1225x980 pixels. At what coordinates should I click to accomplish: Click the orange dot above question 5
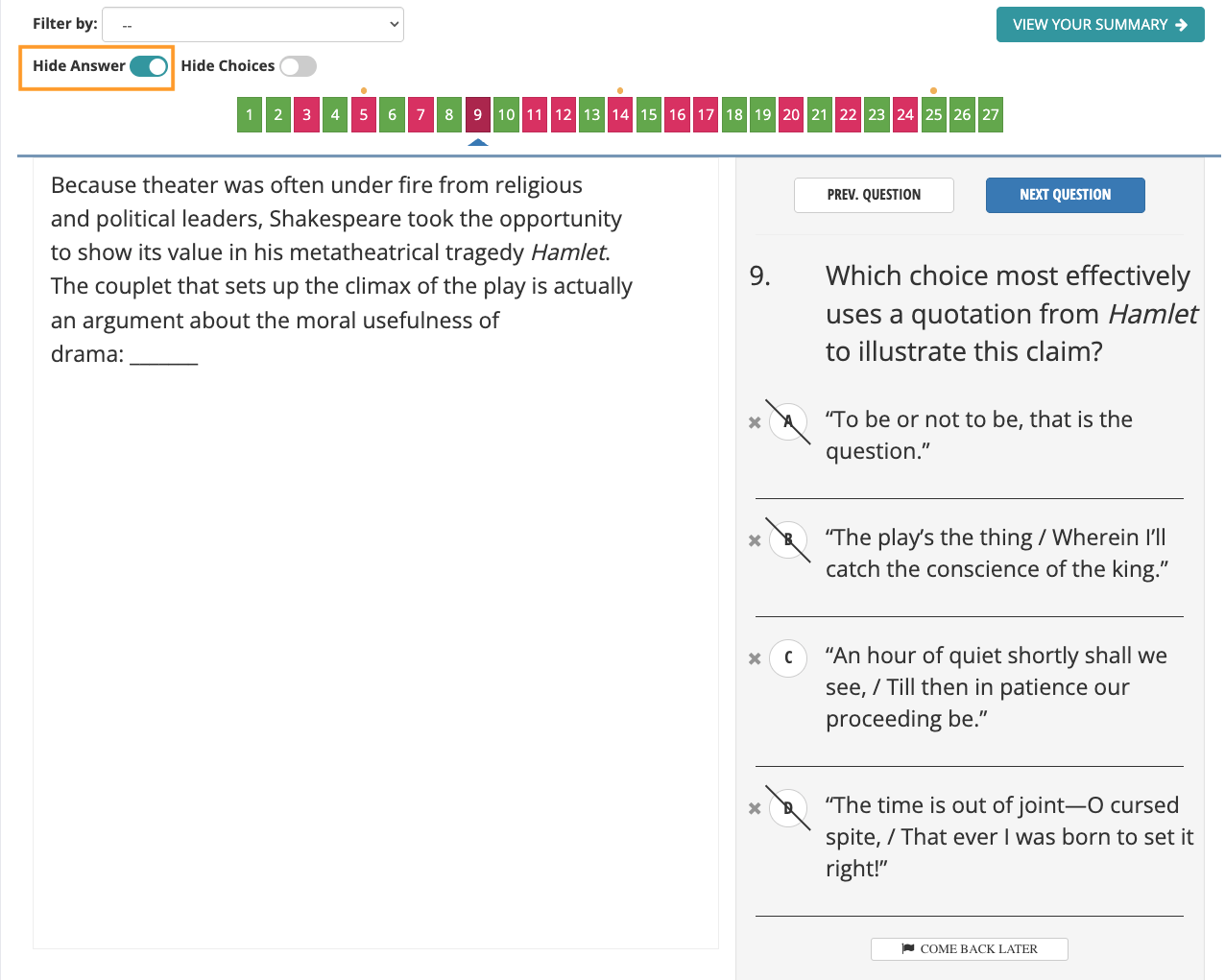click(363, 90)
